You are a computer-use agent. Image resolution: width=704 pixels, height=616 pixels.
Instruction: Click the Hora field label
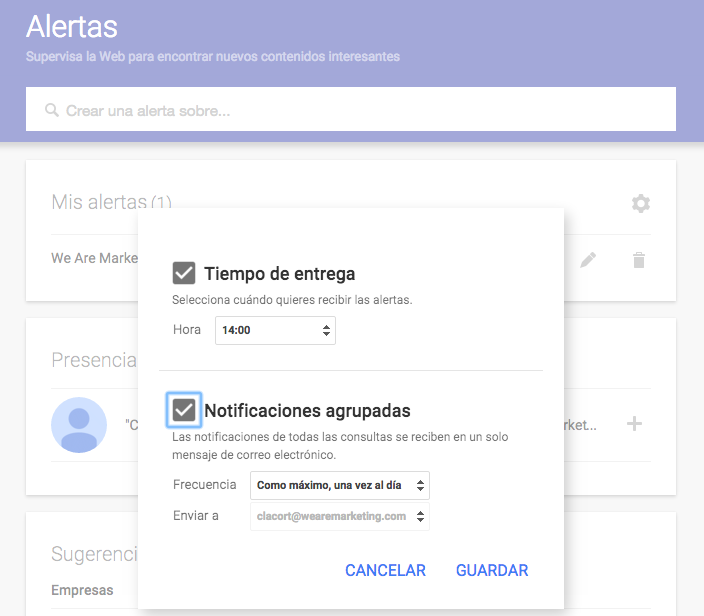187,330
